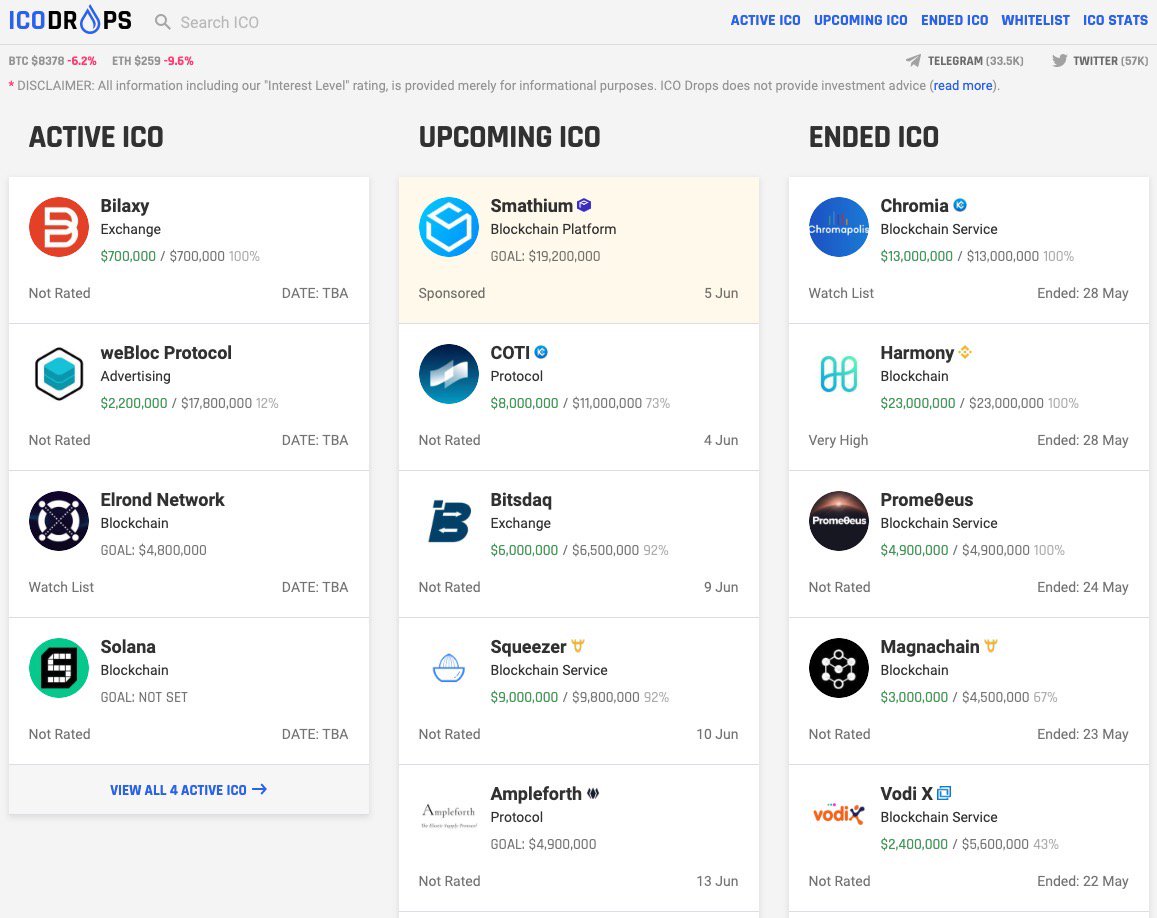1157x918 pixels.
Task: Click the blue square badge beside Vodi X
Action: 944,793
